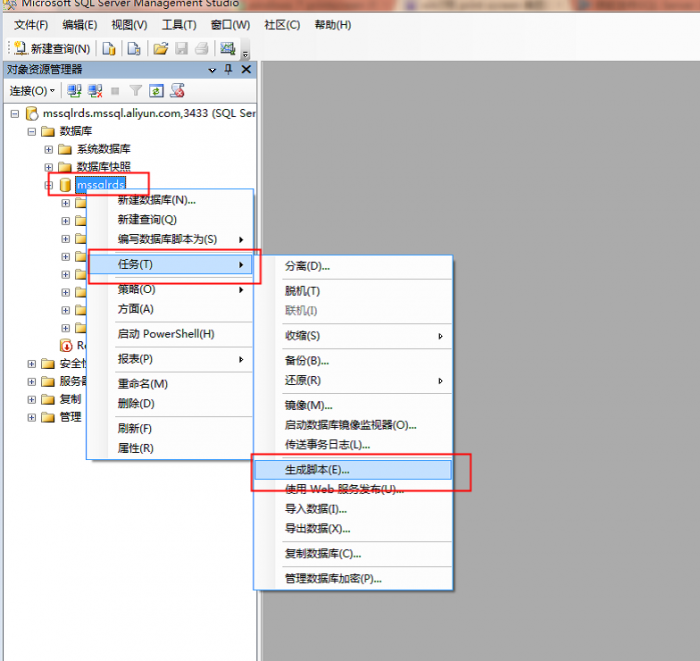Viewport: 700px width, 661px height.
Task: Open the 收缩(S) submenu
Action: [x=353, y=336]
